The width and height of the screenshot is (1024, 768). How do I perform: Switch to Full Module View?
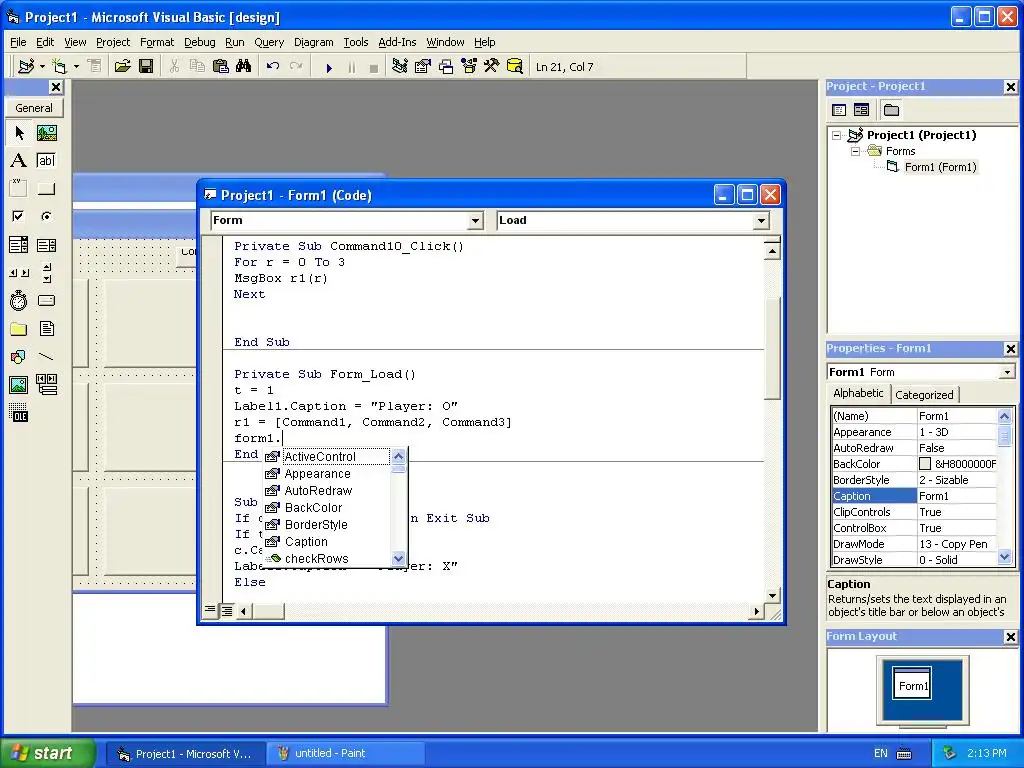coord(226,610)
